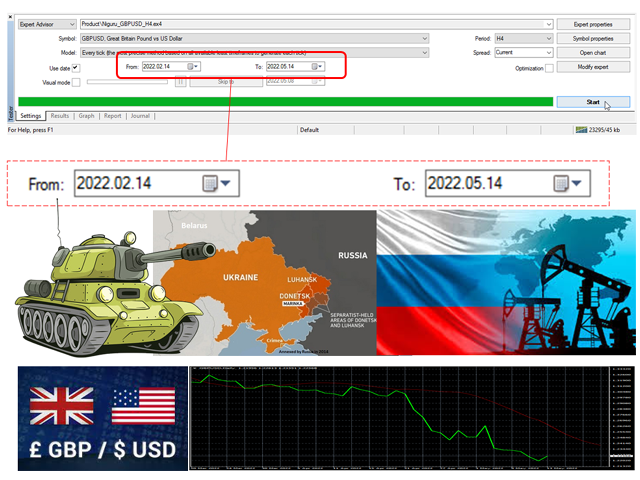Open the Spread Current dropdown

(x=548, y=52)
